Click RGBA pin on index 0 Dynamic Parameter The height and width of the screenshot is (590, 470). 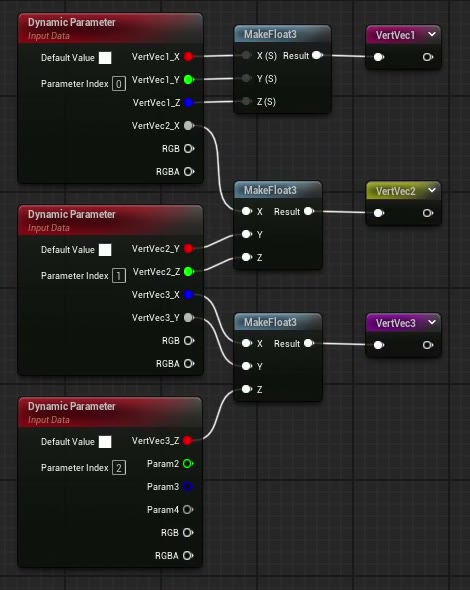click(189, 172)
